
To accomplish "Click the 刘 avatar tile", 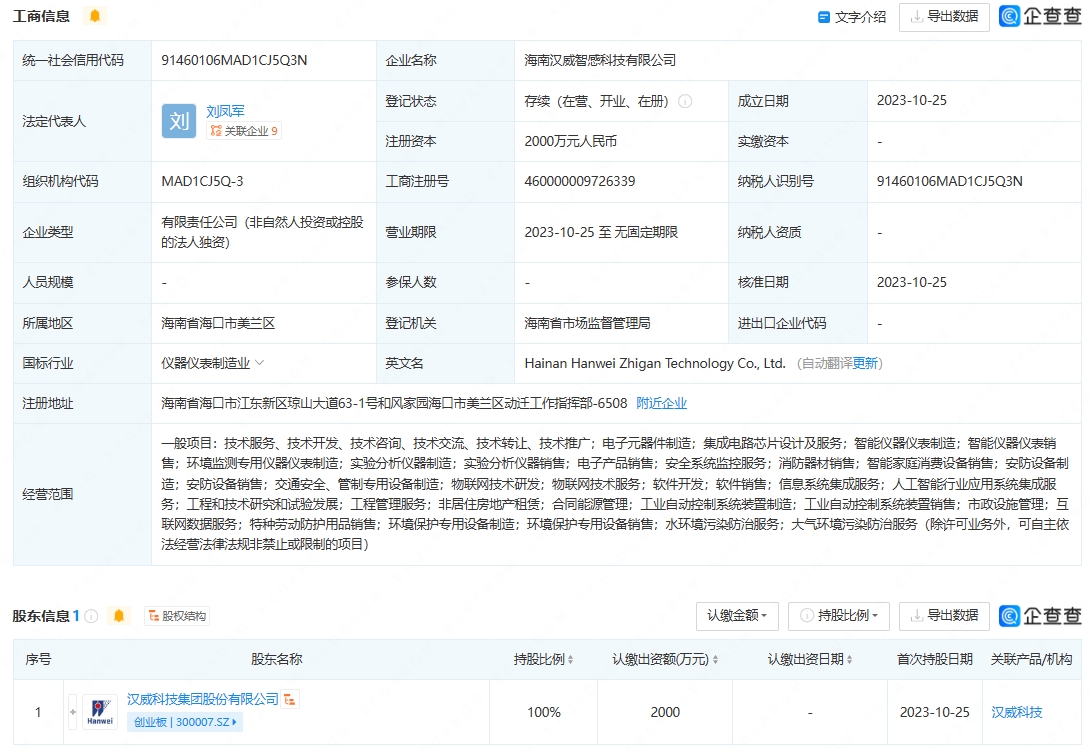I will [x=179, y=121].
